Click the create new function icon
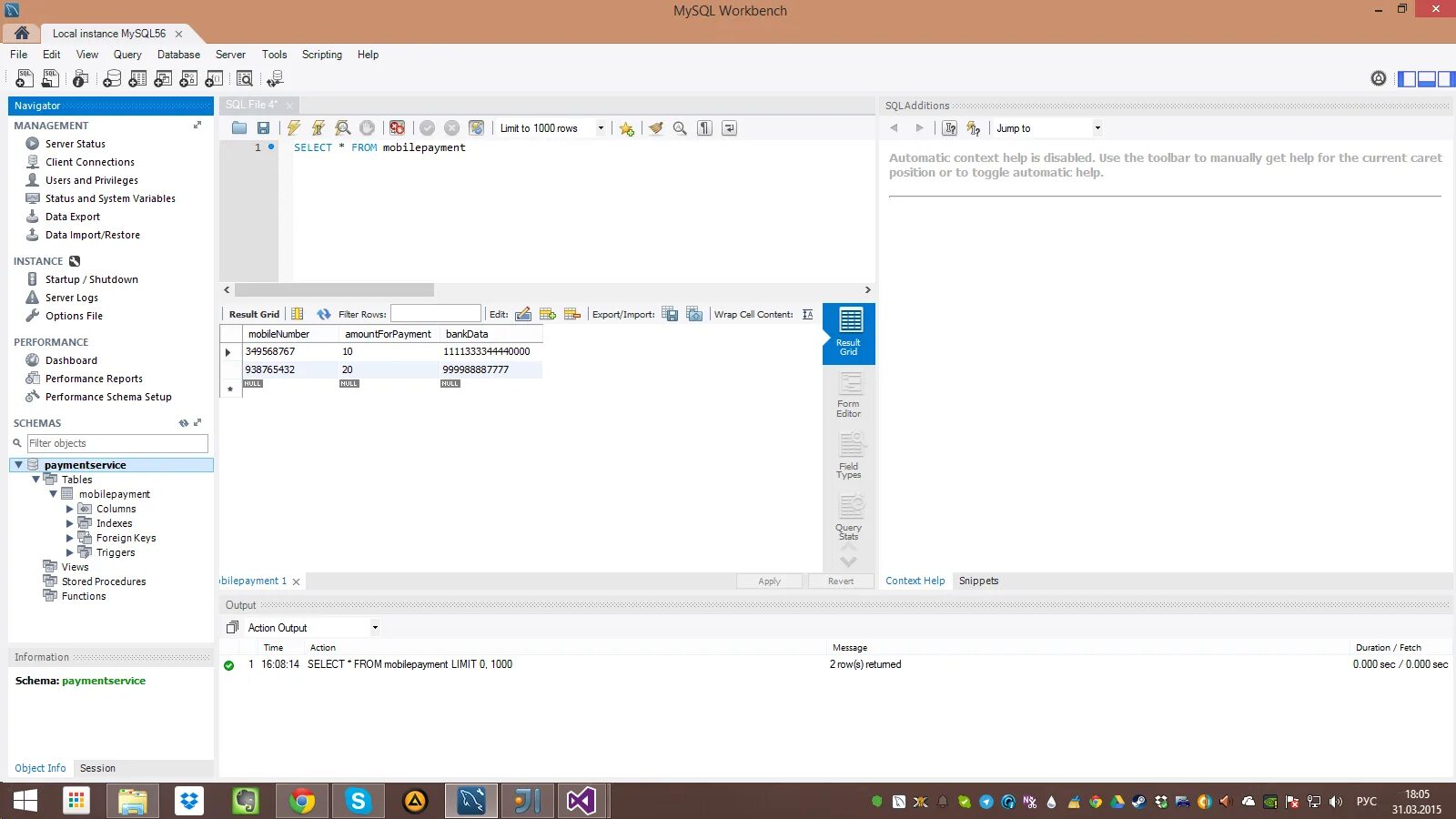Viewport: 1456px width, 819px height. click(x=214, y=79)
